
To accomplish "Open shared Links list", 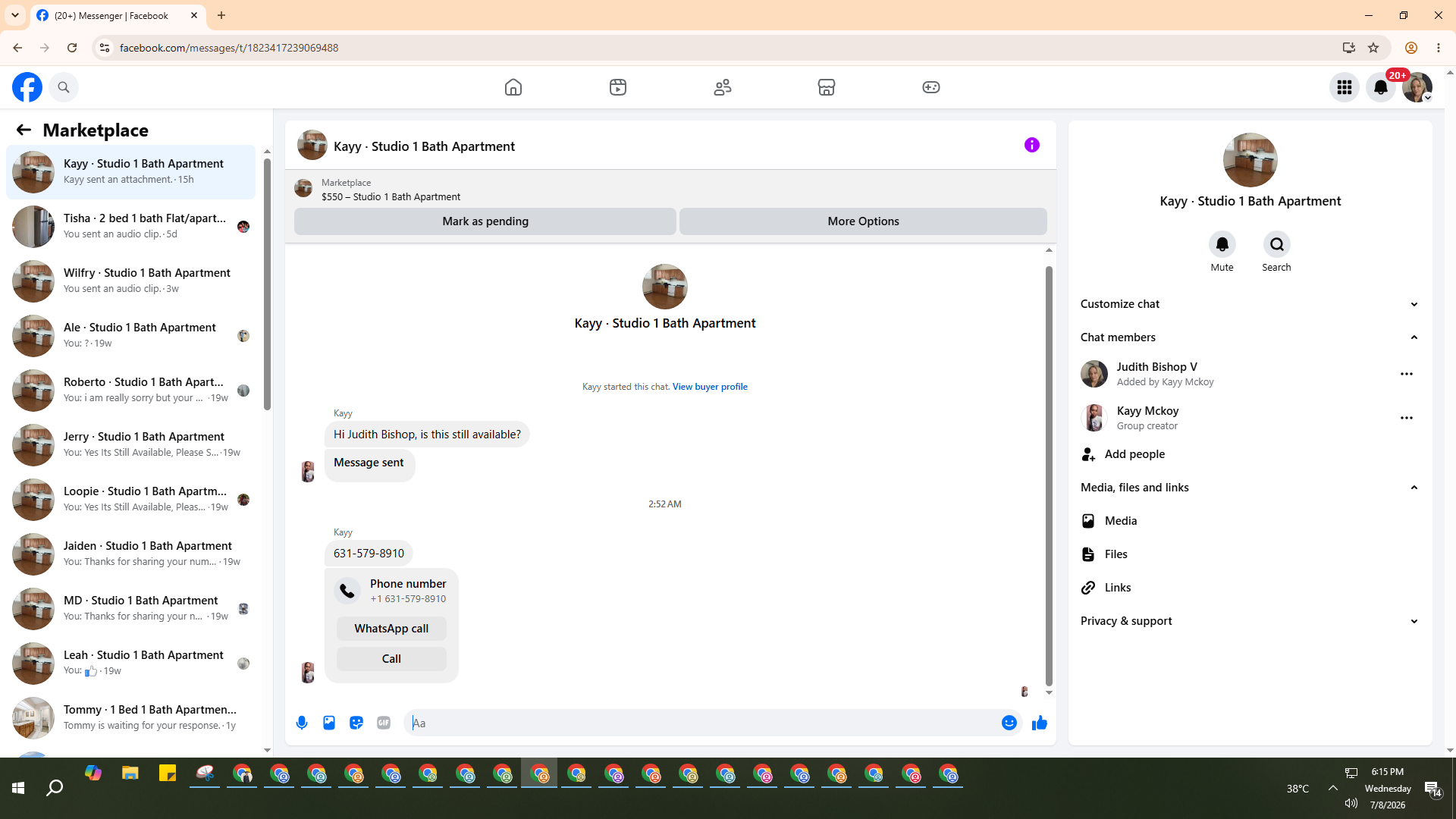I will pos(1250,588).
